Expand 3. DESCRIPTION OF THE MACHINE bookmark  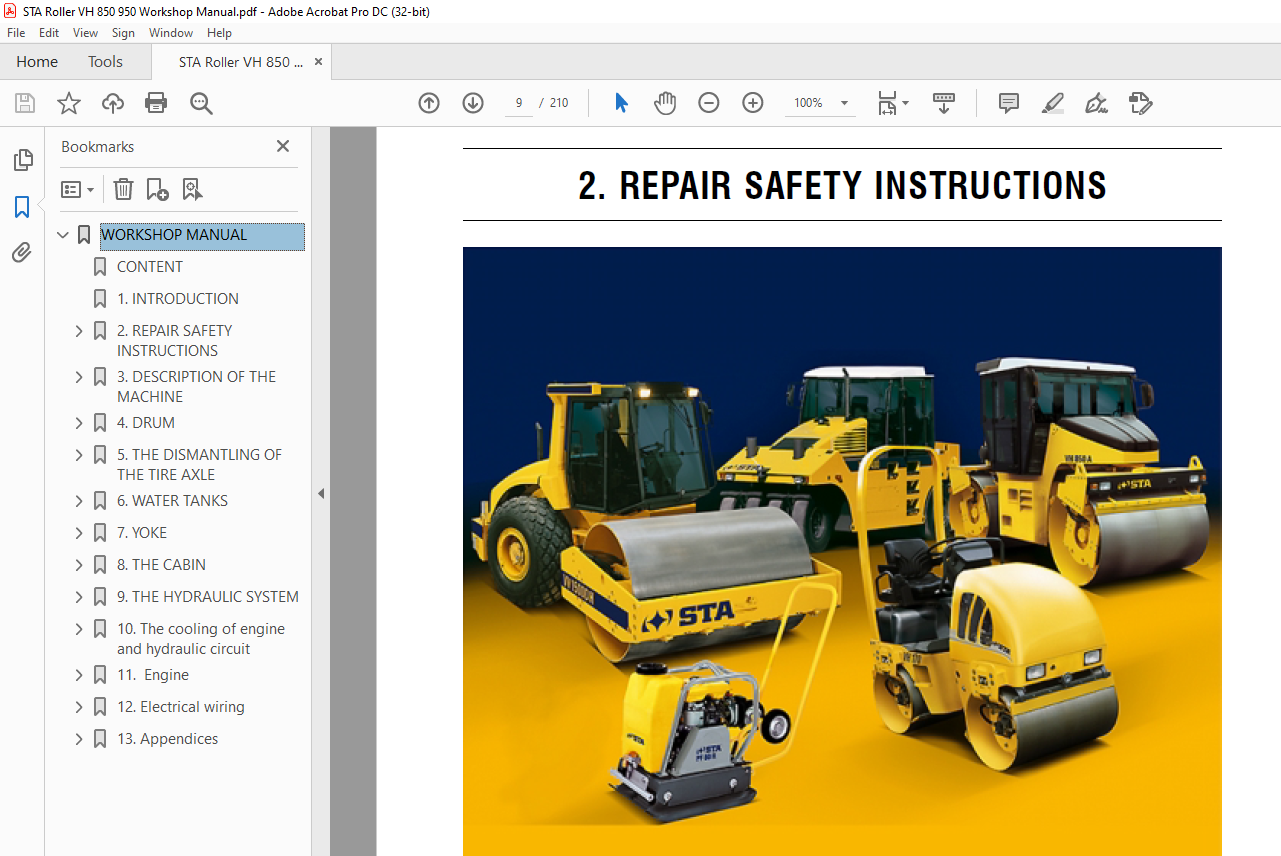pos(79,377)
